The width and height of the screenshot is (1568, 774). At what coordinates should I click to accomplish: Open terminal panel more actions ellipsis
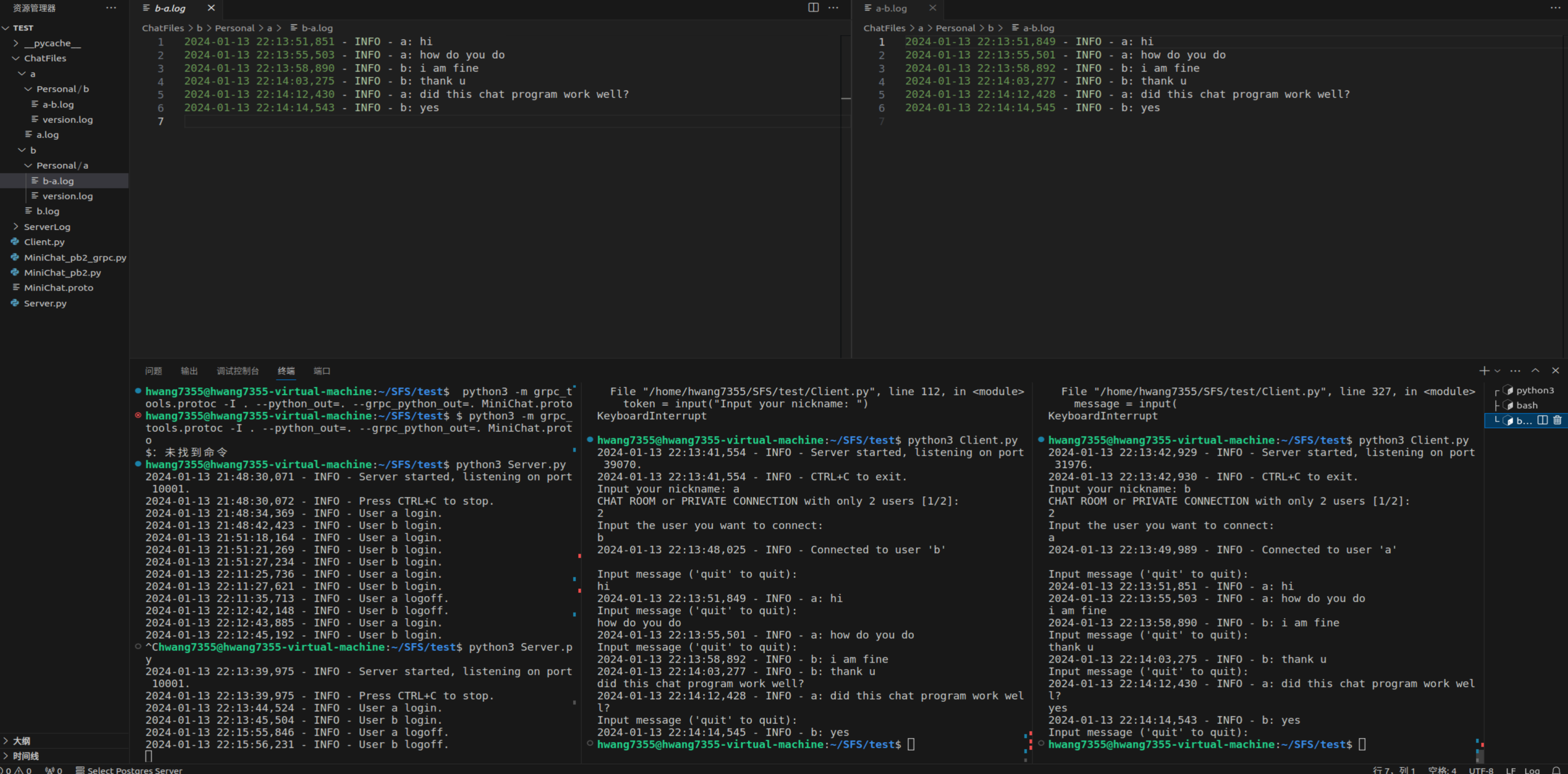(1516, 370)
